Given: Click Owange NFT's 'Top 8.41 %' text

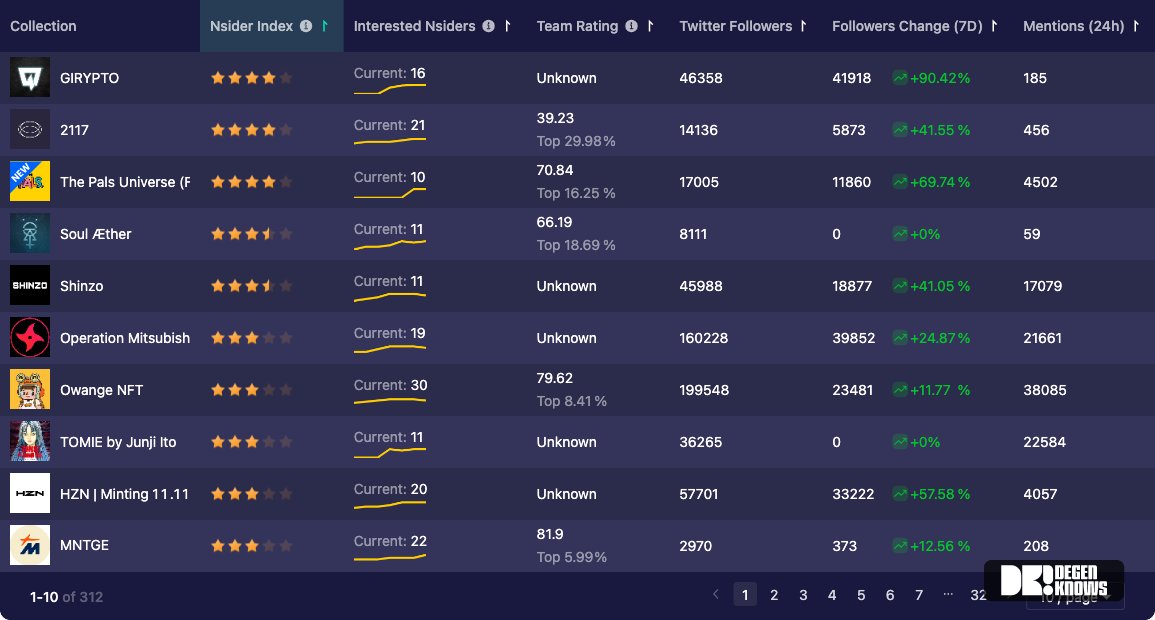Looking at the screenshot, I should [572, 401].
